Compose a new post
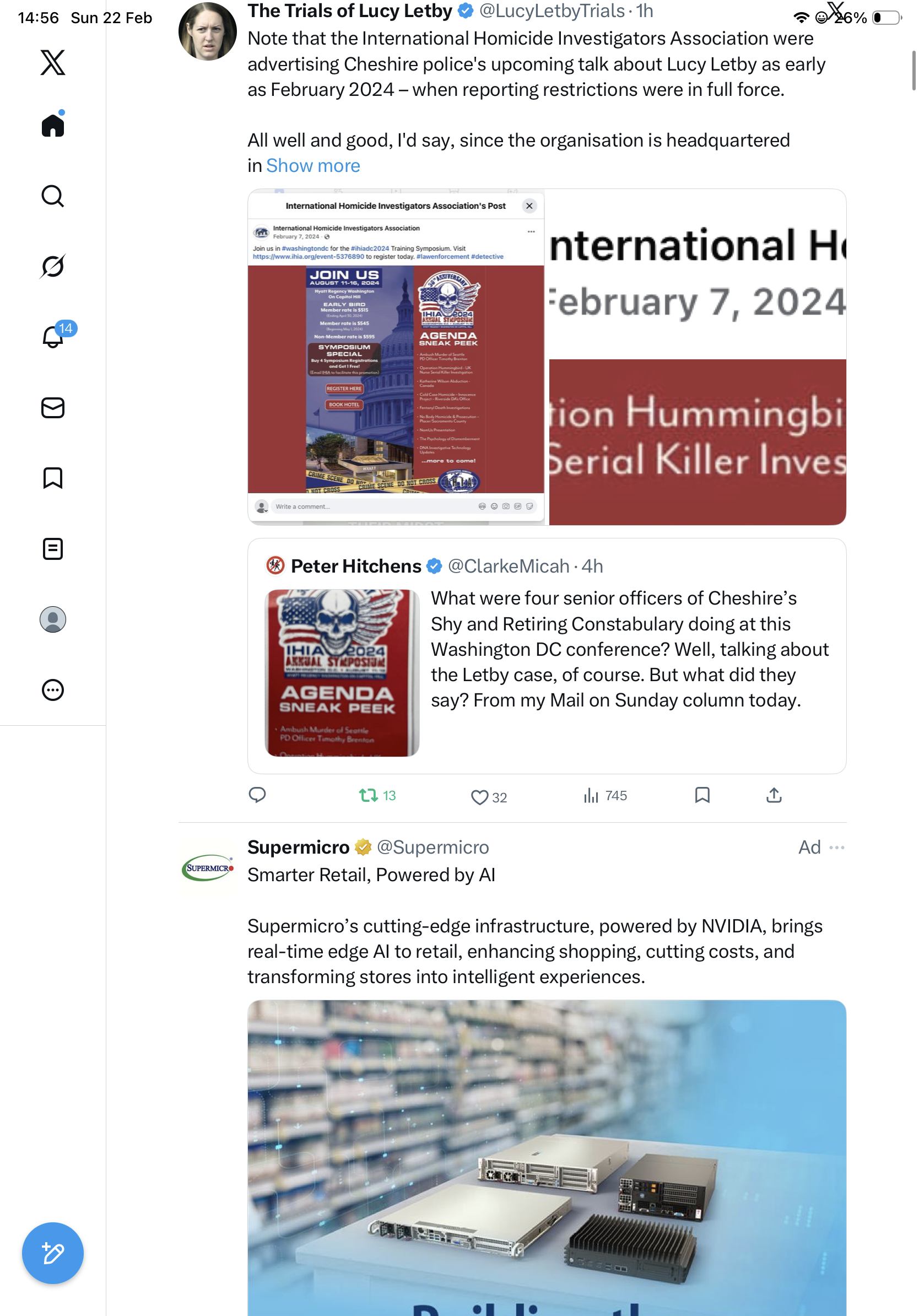 53,1253
